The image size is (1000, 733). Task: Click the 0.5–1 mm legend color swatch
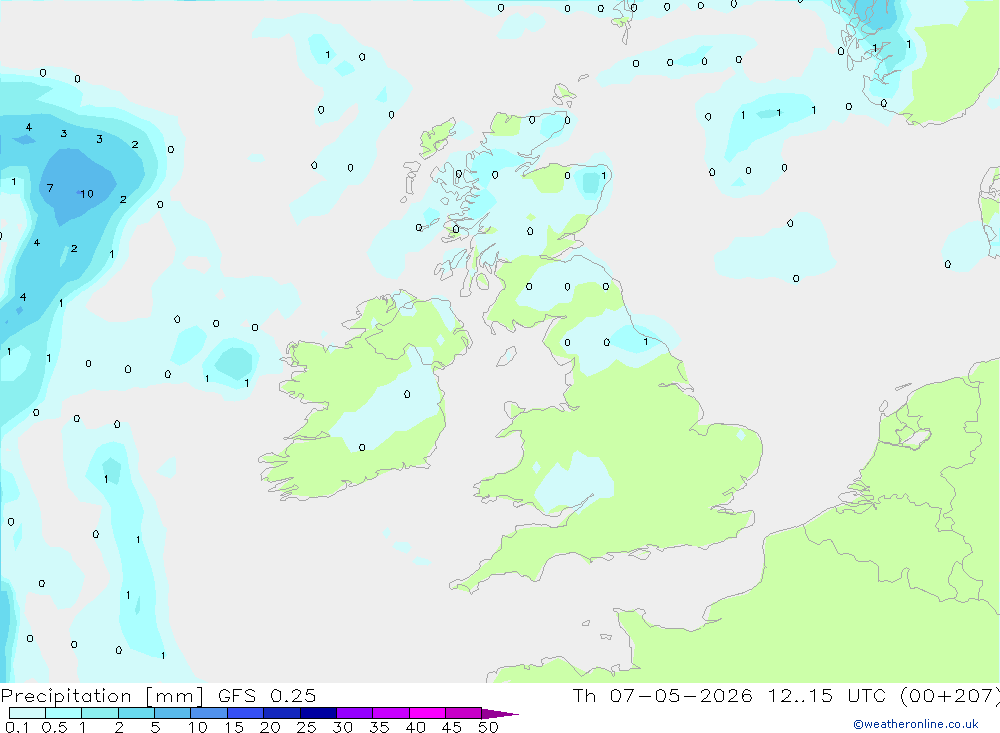(x=64, y=713)
